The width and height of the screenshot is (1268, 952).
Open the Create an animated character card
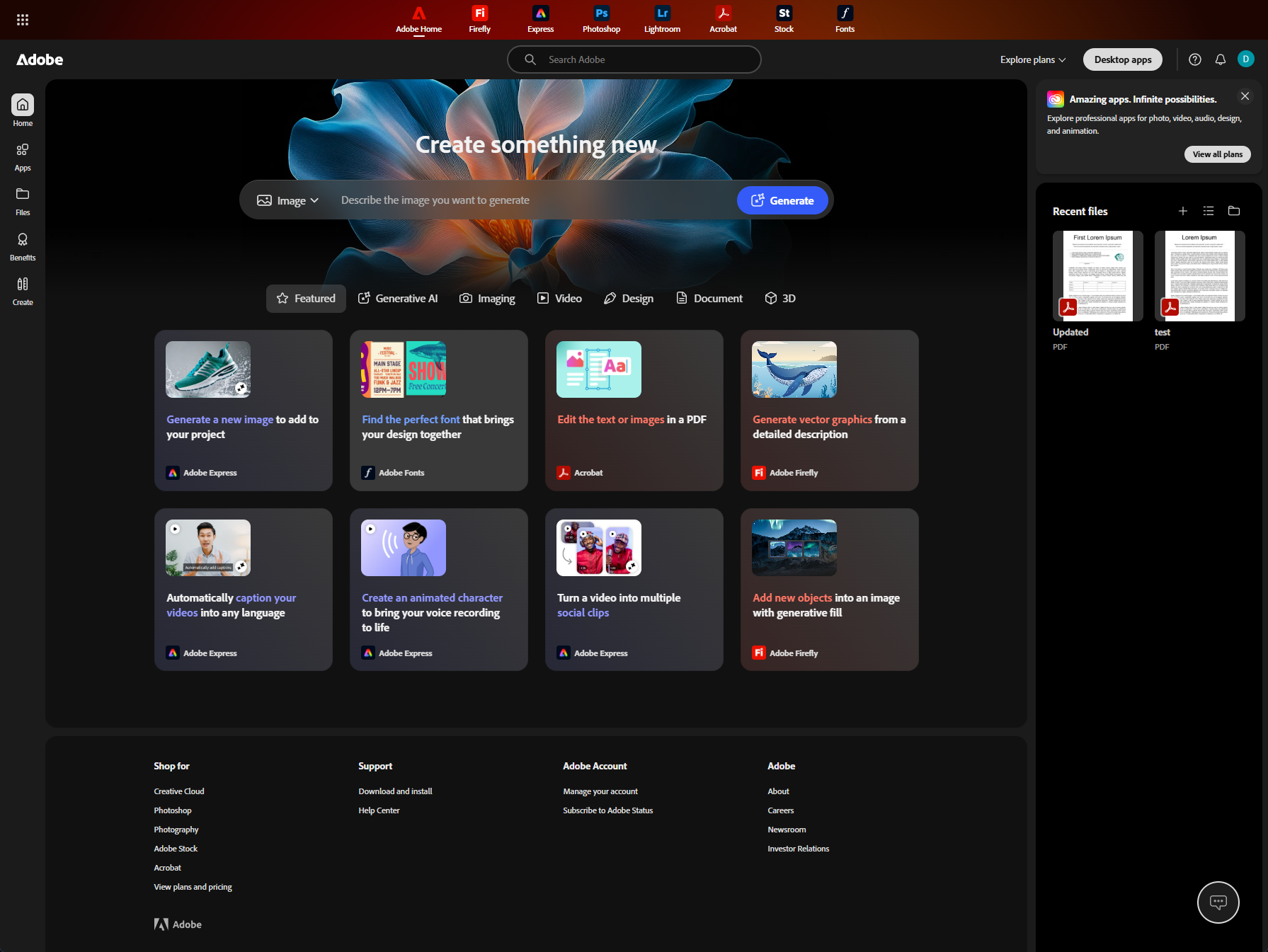[x=439, y=590]
